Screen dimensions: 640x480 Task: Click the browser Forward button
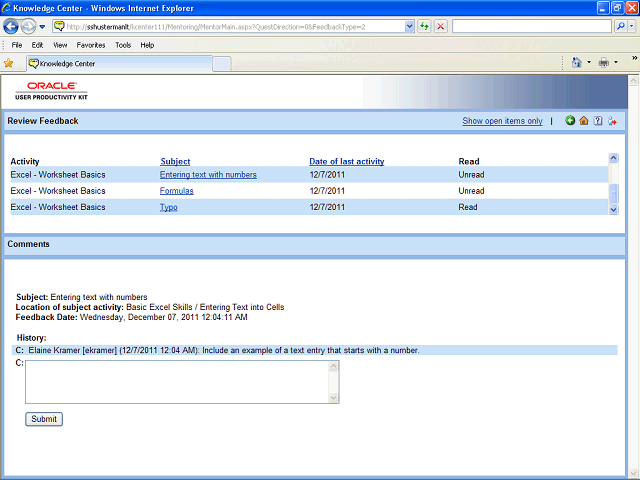28,27
